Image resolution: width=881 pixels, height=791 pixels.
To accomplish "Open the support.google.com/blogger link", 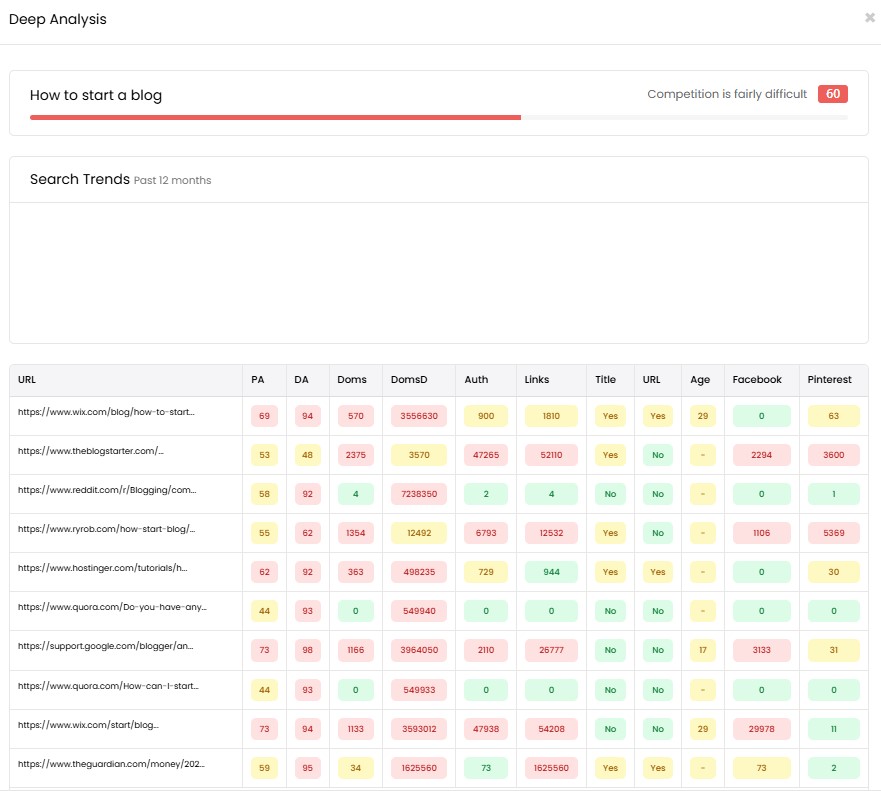I will tap(105, 646).
